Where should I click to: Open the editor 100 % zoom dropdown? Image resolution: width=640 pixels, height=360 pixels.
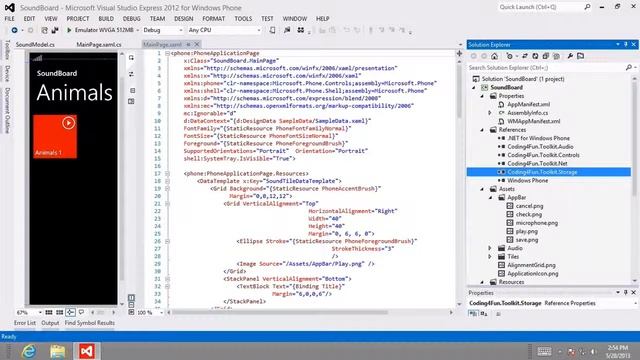161,312
